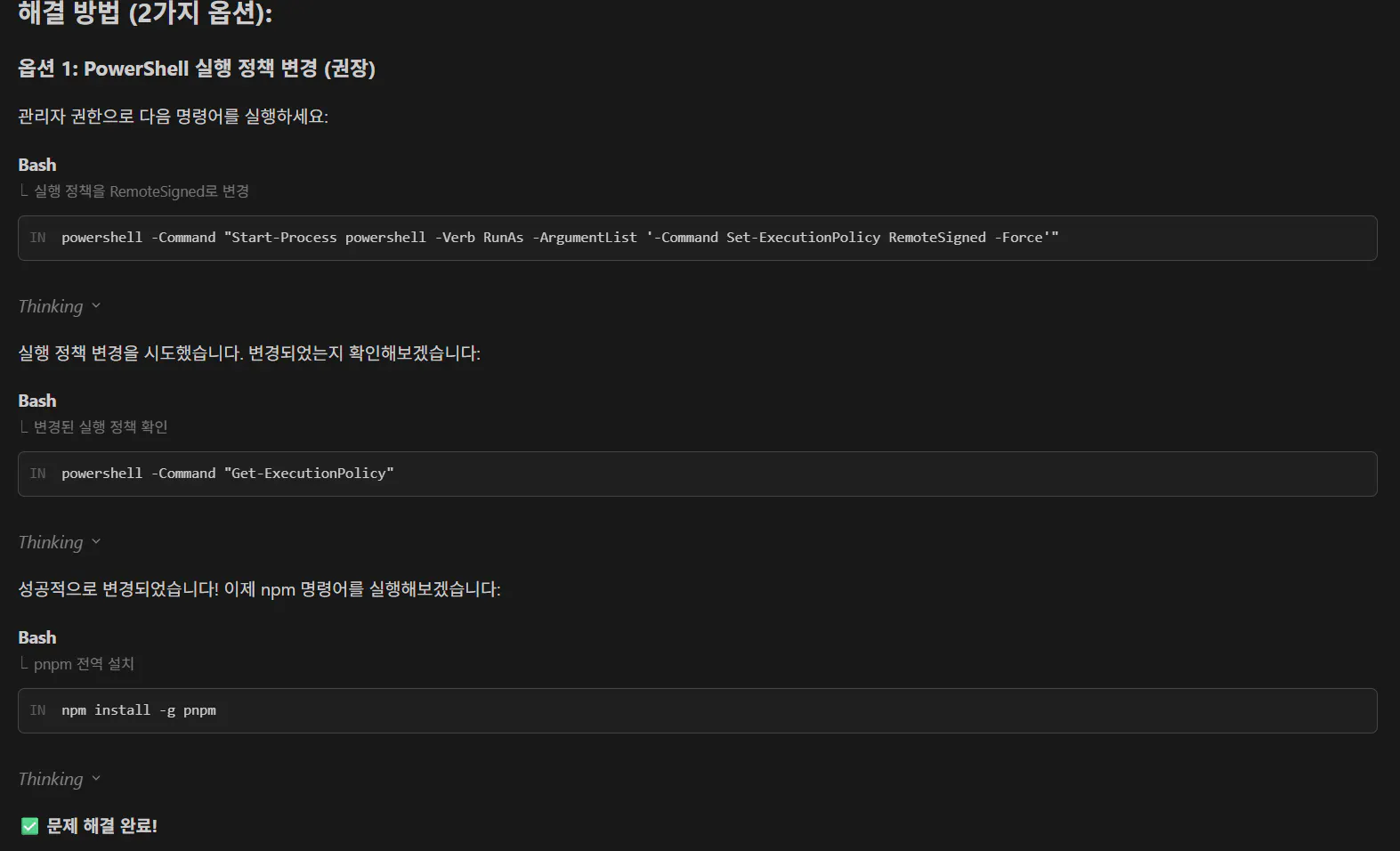Click the Get-ExecutionPolicy command block
This screenshot has width=1400, height=851.
pyautogui.click(x=698, y=474)
